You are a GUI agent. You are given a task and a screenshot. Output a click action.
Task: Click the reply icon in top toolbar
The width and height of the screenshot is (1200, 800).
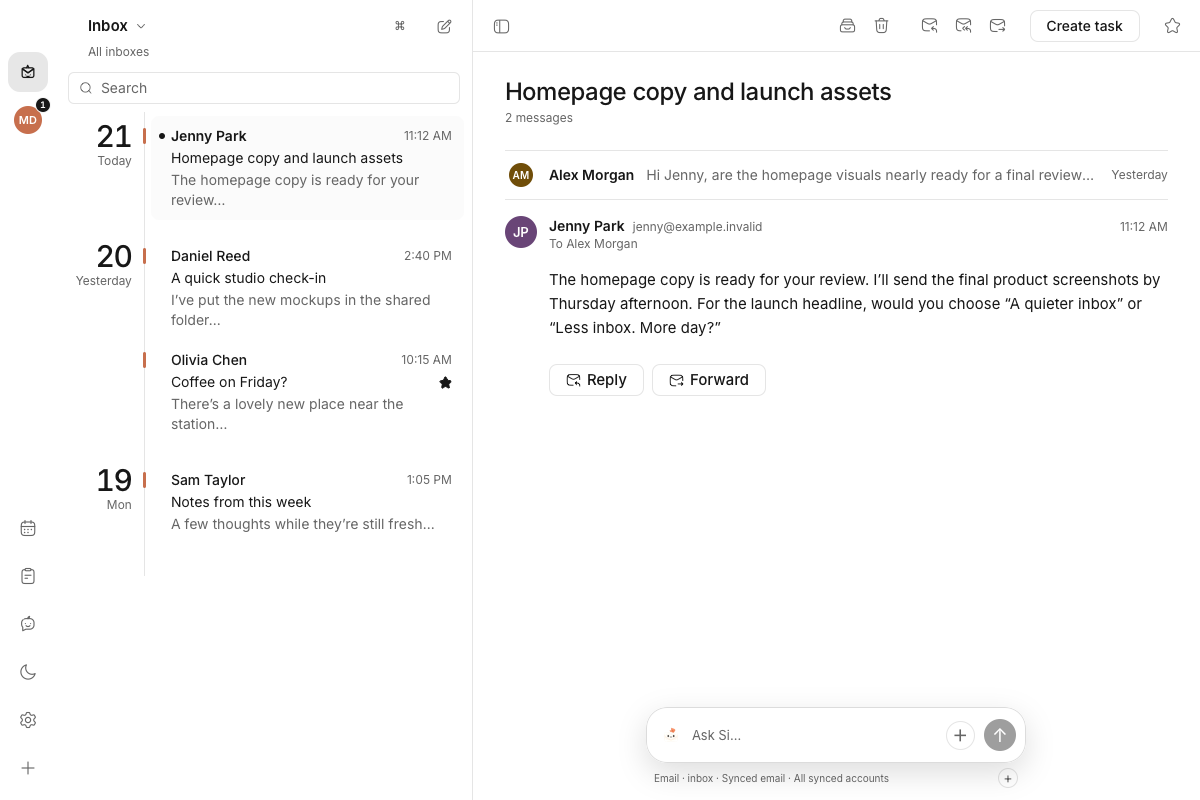coord(929,26)
